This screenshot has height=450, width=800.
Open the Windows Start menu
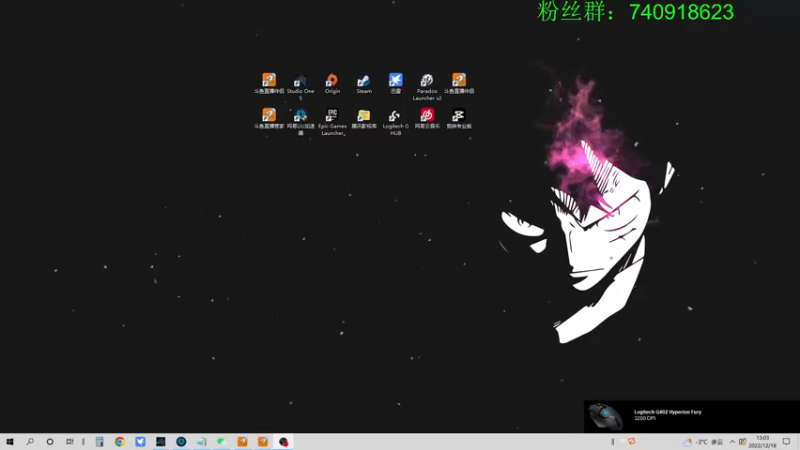coord(10,442)
